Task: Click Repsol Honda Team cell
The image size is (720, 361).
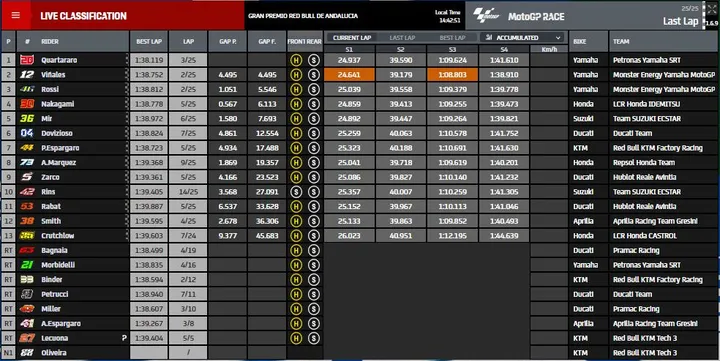Action: (x=644, y=162)
